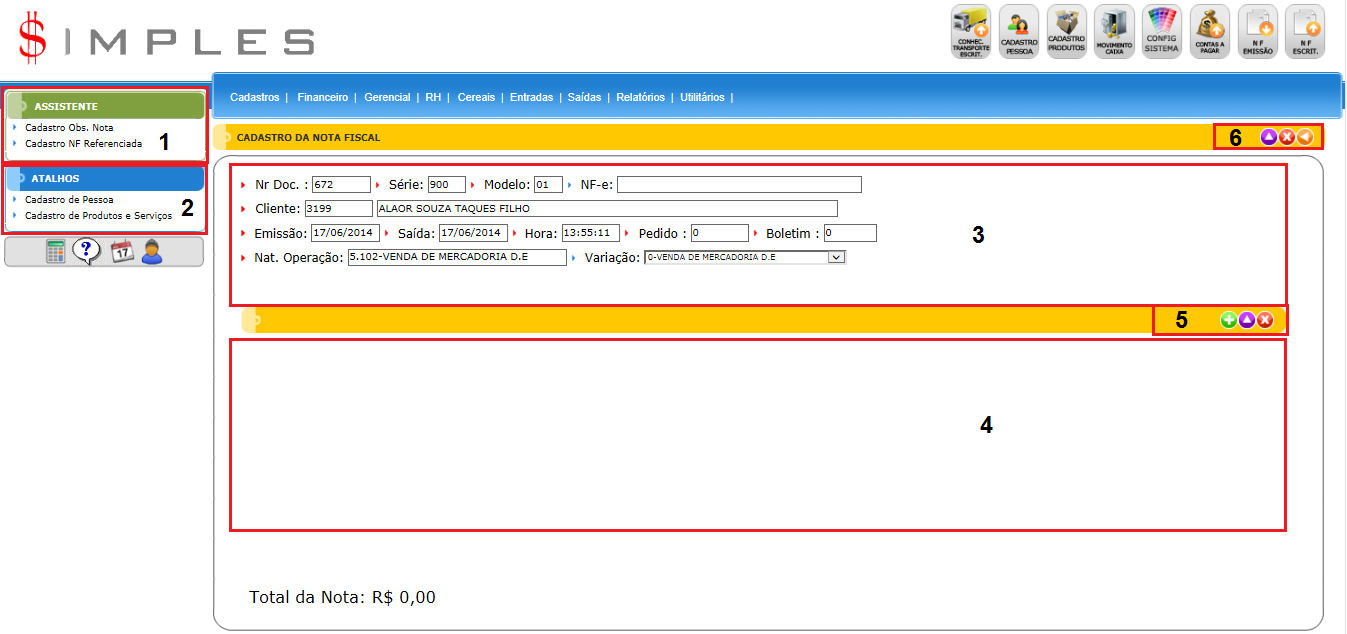Collapse the ATALHOS panel header
This screenshot has height=634, width=1347.
coord(105,178)
